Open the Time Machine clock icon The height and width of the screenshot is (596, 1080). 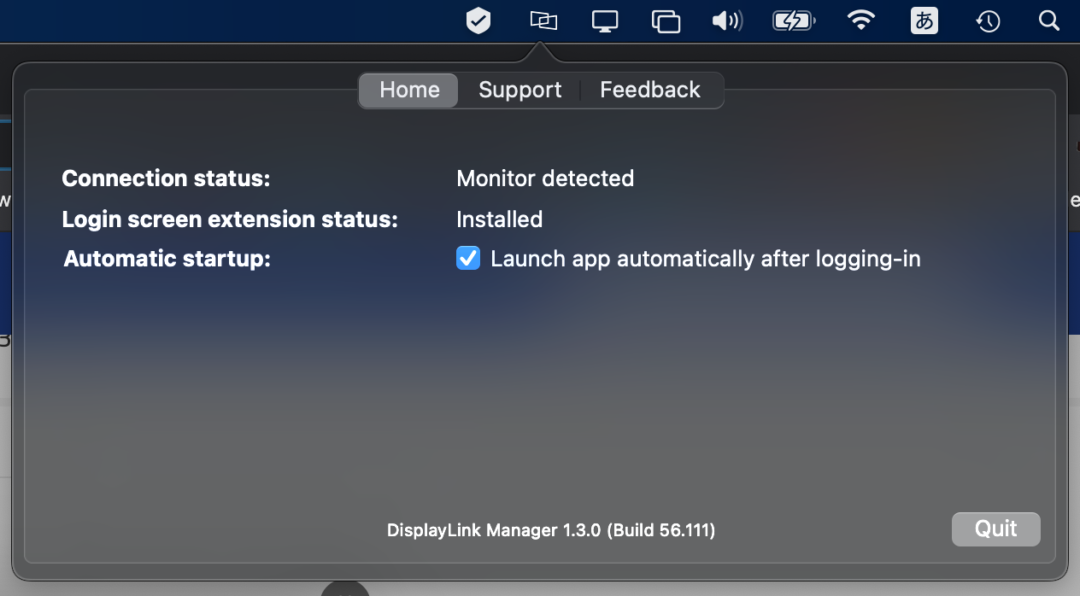988,21
